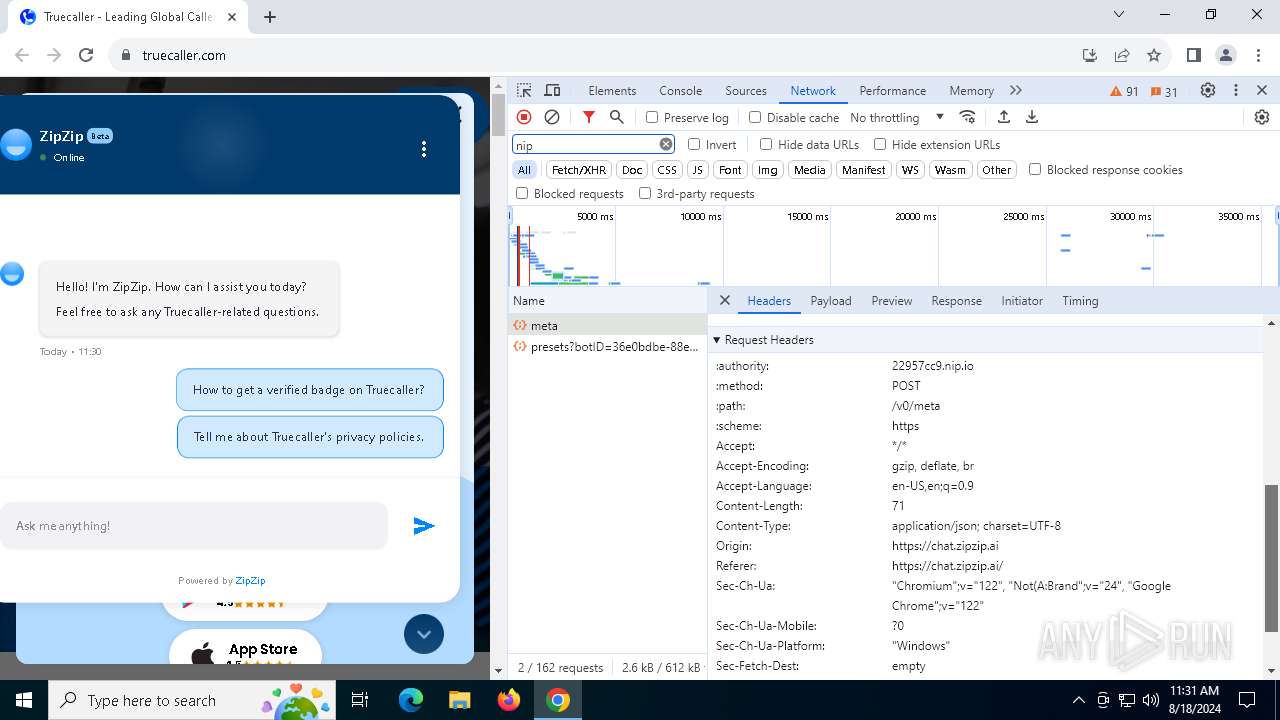Show the 91 warnings indicator
The width and height of the screenshot is (1280, 720).
[x=1125, y=91]
